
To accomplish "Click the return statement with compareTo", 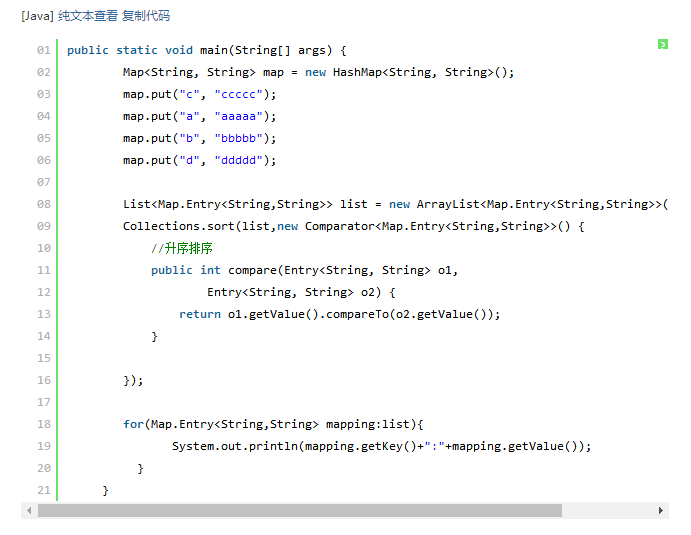I will [x=339, y=314].
